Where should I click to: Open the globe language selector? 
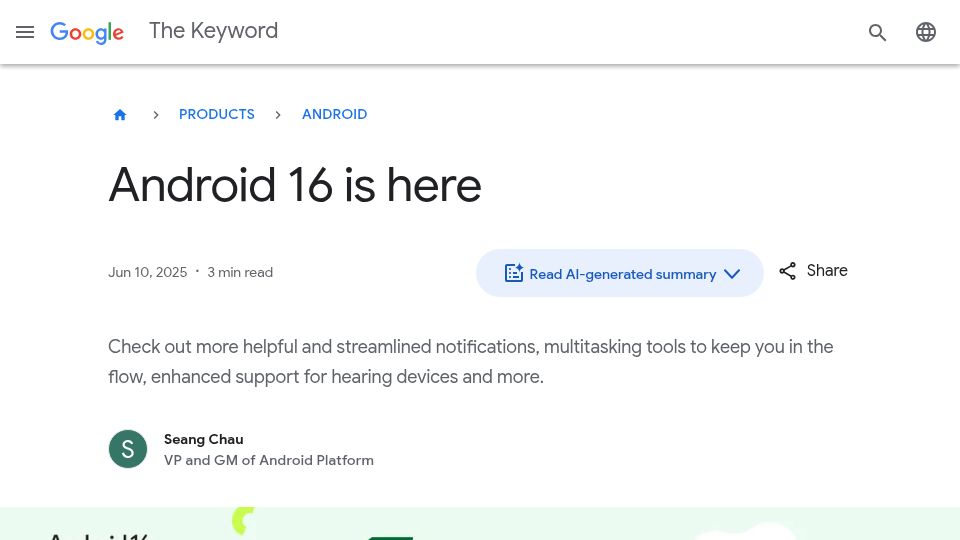pos(926,32)
